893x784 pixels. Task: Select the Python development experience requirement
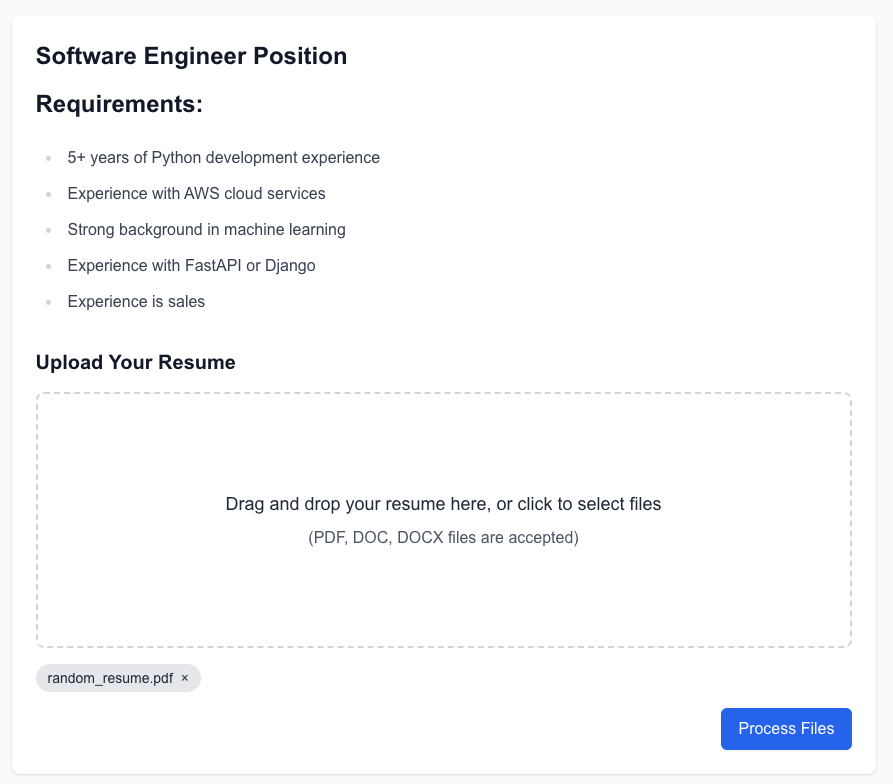(x=223, y=158)
